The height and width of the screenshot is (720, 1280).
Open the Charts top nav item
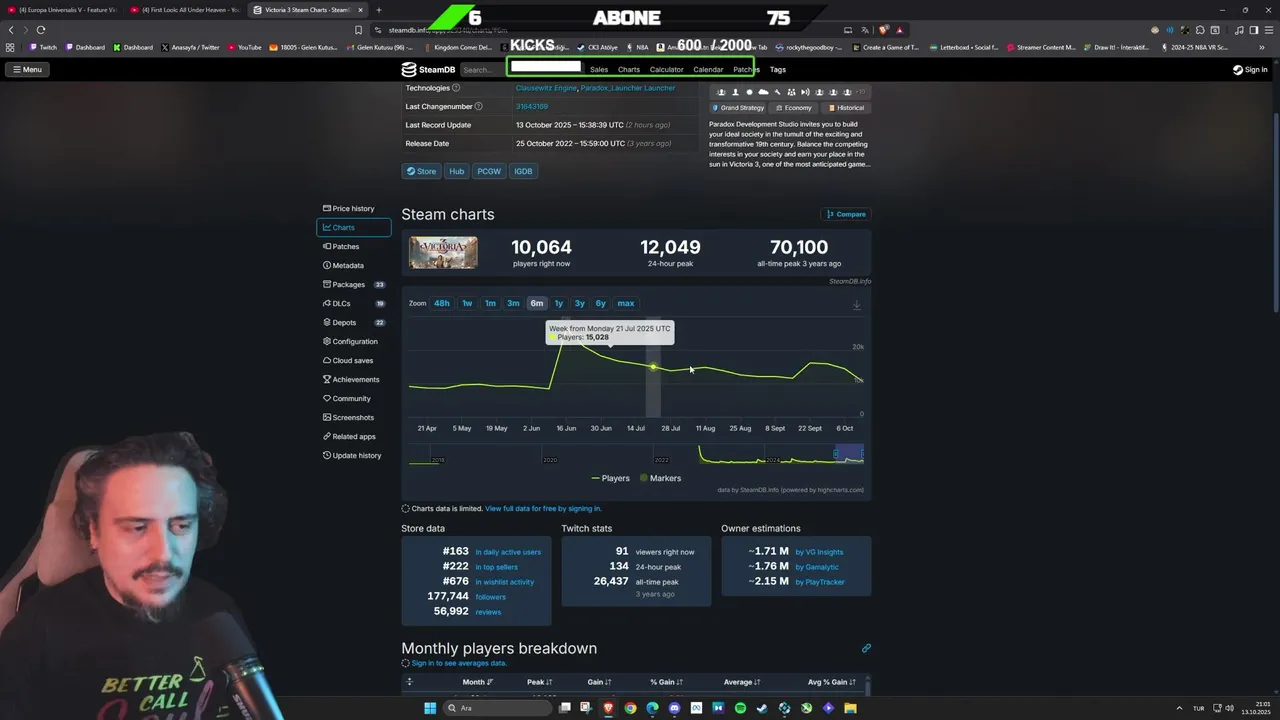(x=629, y=70)
